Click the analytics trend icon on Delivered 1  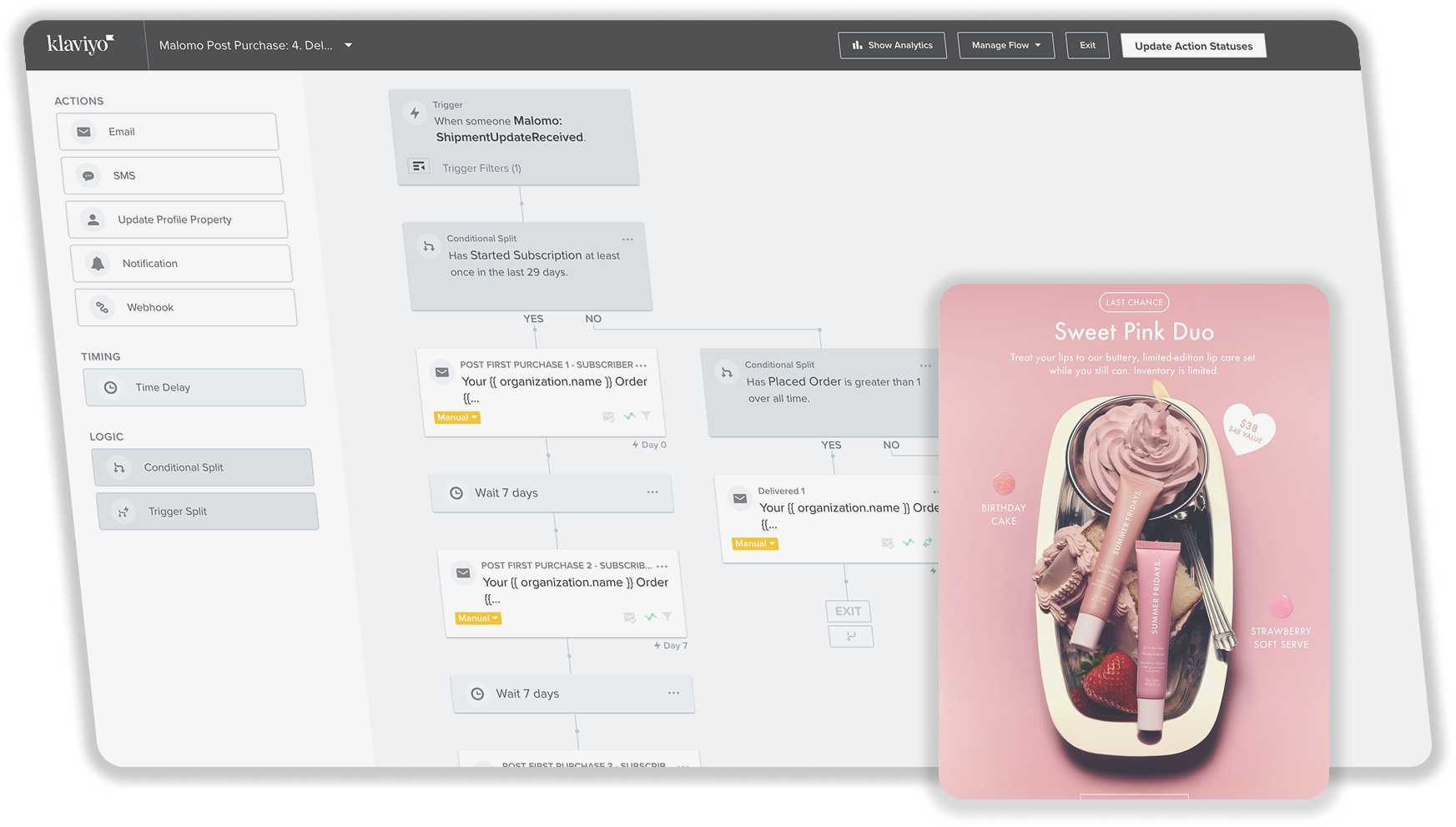click(909, 542)
